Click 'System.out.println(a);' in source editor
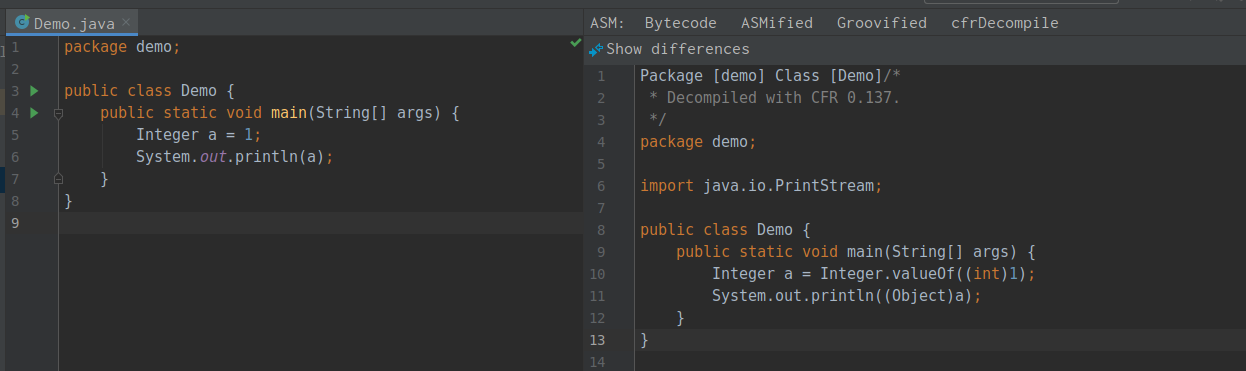1246x371 pixels. pos(234,157)
